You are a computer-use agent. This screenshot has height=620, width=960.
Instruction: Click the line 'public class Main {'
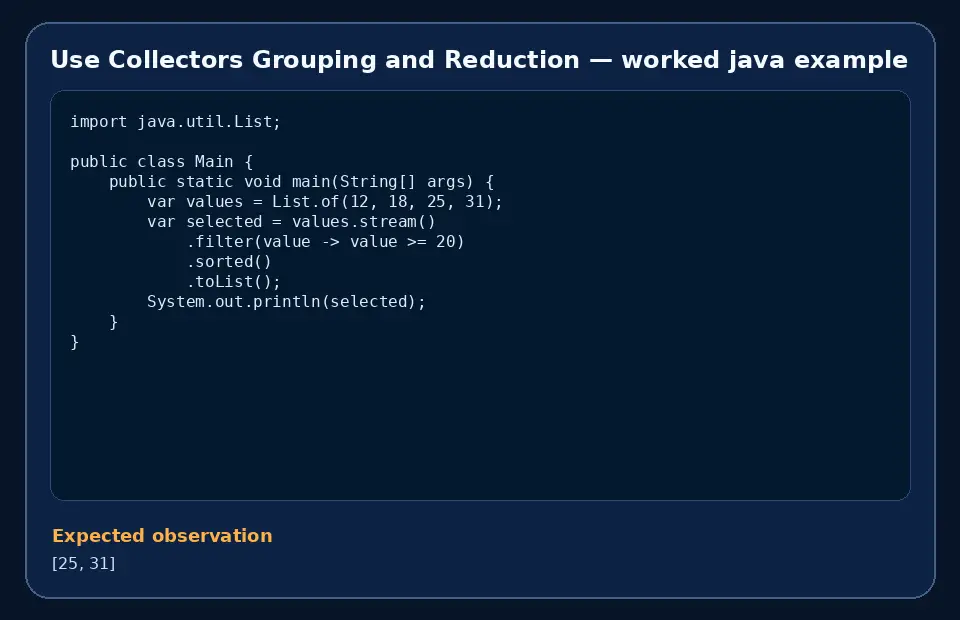click(161, 162)
